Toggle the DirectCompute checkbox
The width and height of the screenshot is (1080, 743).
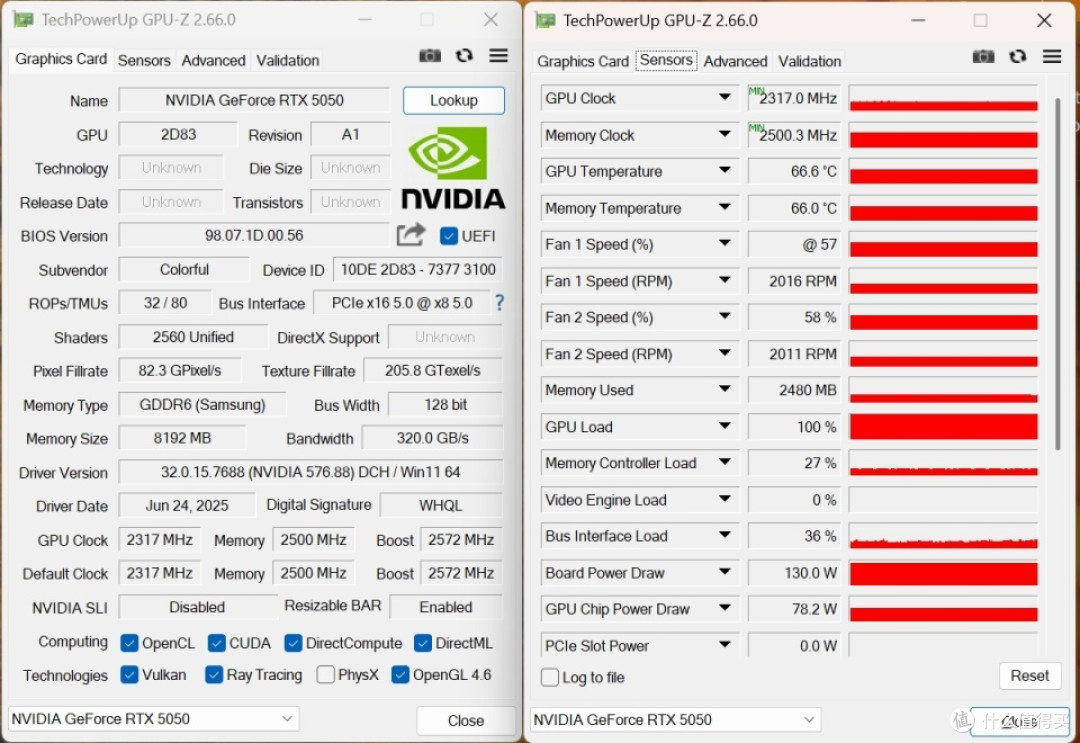pyautogui.click(x=293, y=643)
